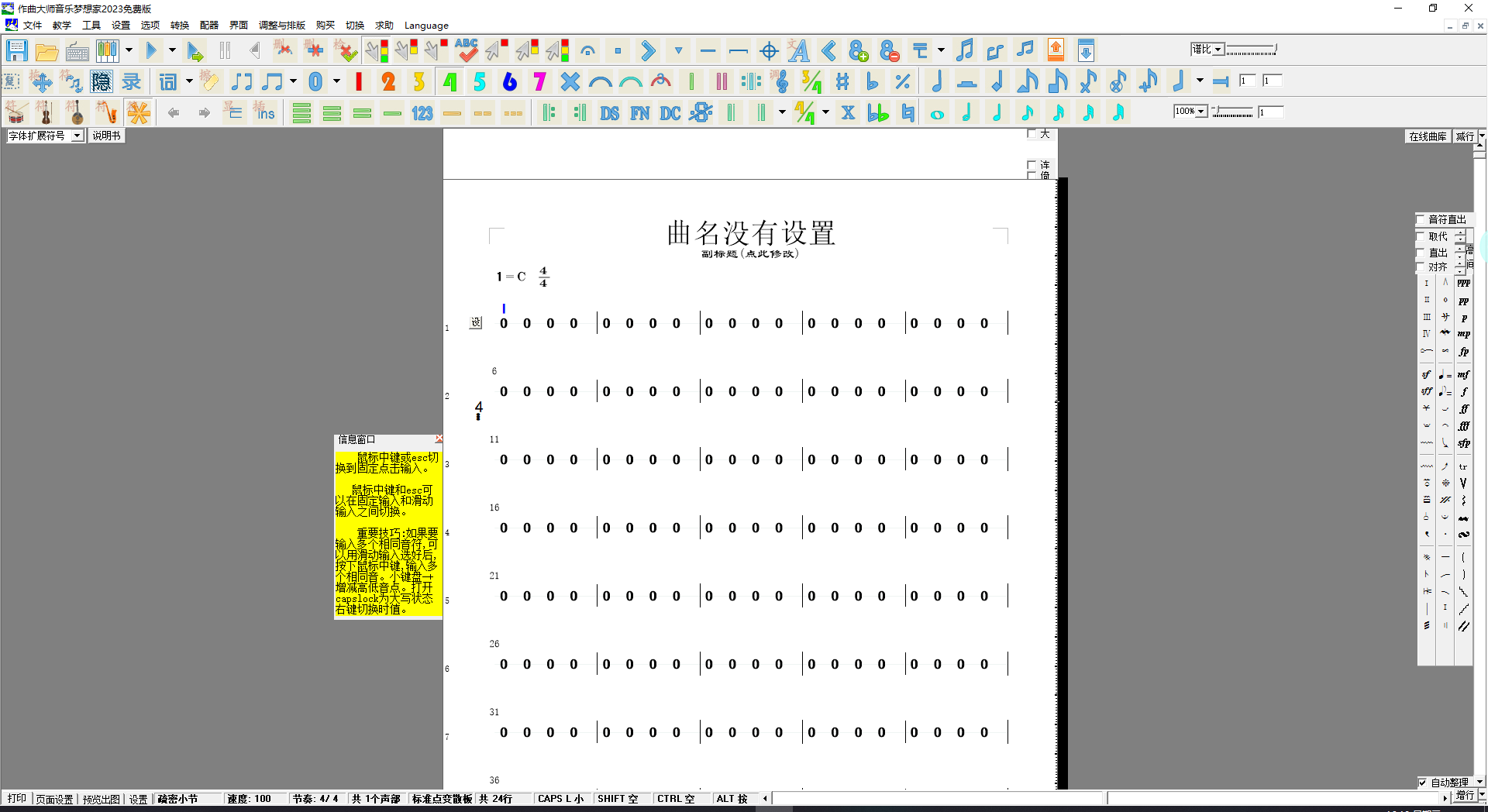This screenshot has width=1488, height=812.
Task: Click the save floppy disk icon
Action: 16,51
